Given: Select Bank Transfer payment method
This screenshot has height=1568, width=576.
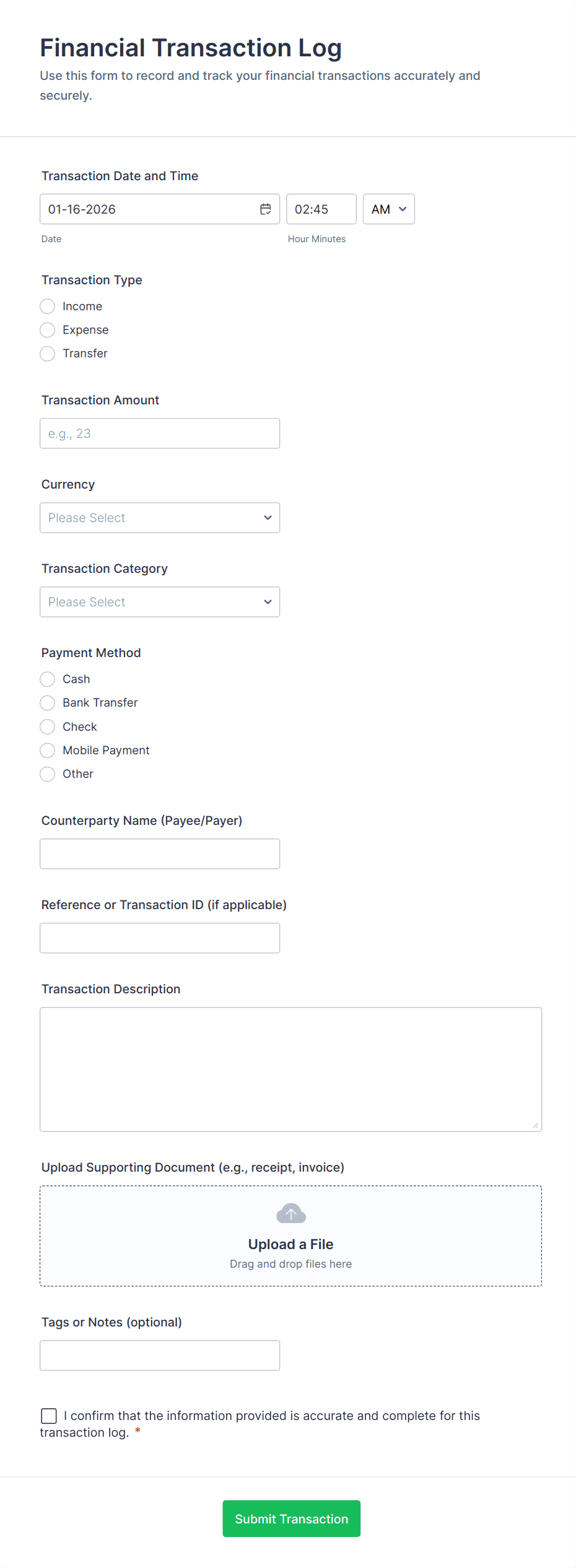Looking at the screenshot, I should tap(47, 702).
